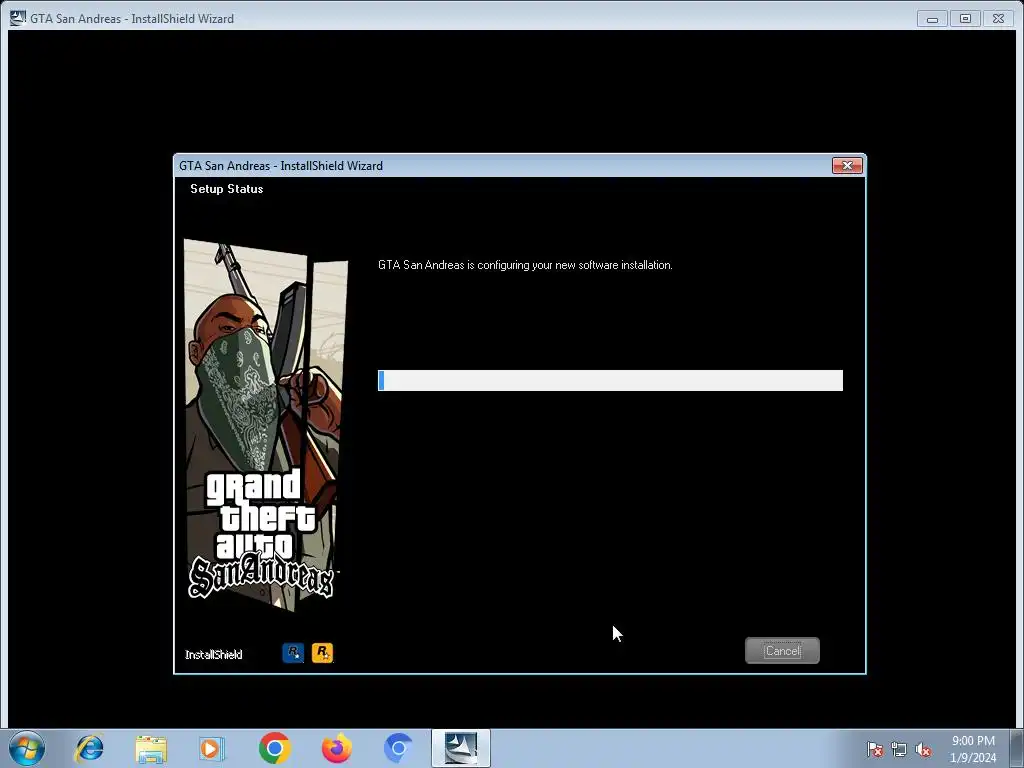The height and width of the screenshot is (768, 1024).
Task: Click the muted volume tray icon
Action: (923, 749)
